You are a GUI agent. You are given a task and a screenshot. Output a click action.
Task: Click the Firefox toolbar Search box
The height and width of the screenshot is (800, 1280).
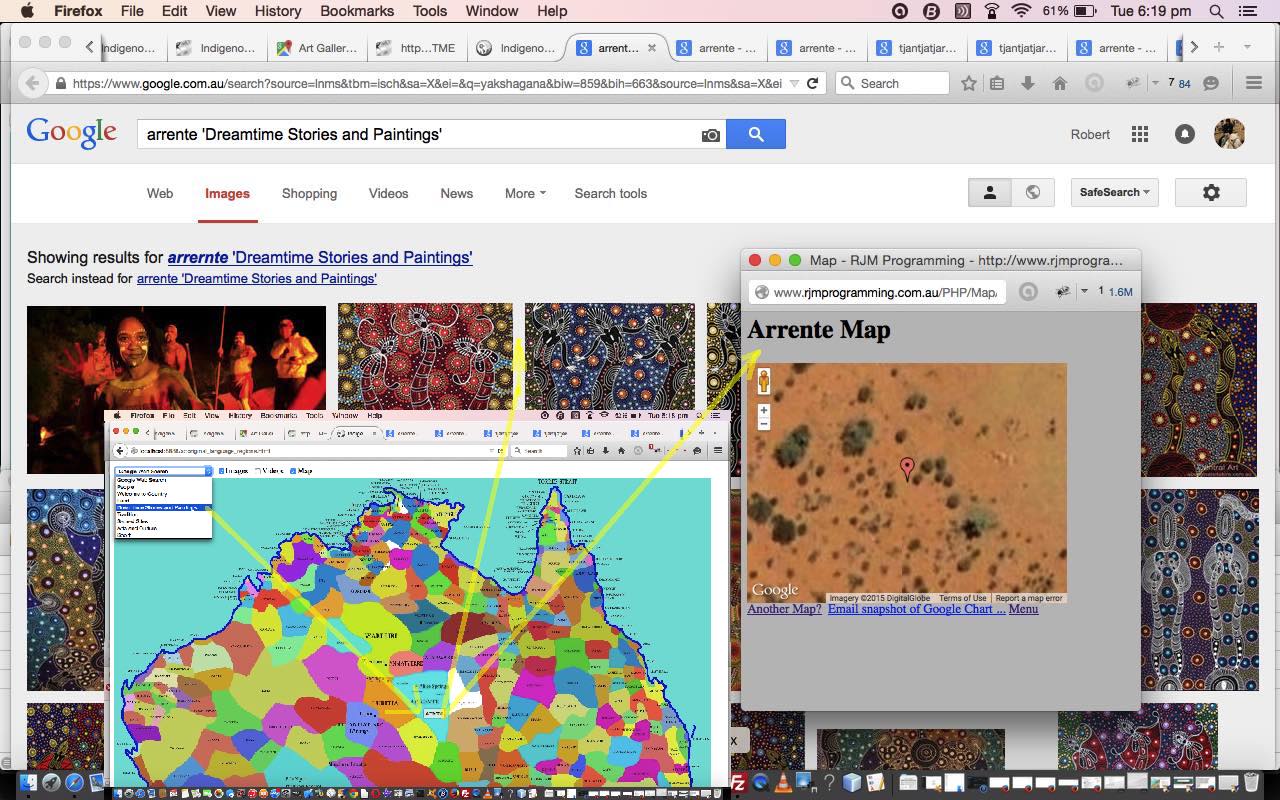[892, 83]
